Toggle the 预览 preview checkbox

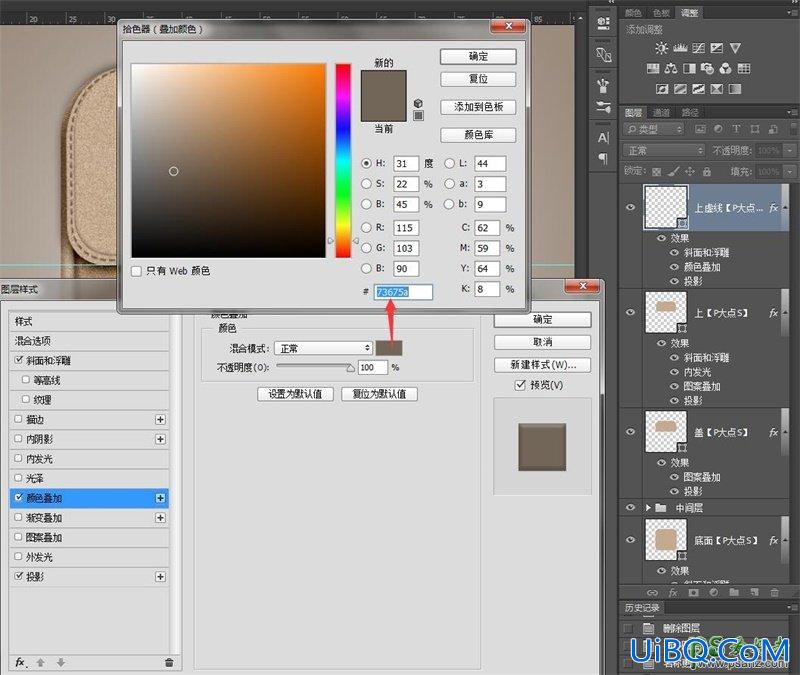520,385
